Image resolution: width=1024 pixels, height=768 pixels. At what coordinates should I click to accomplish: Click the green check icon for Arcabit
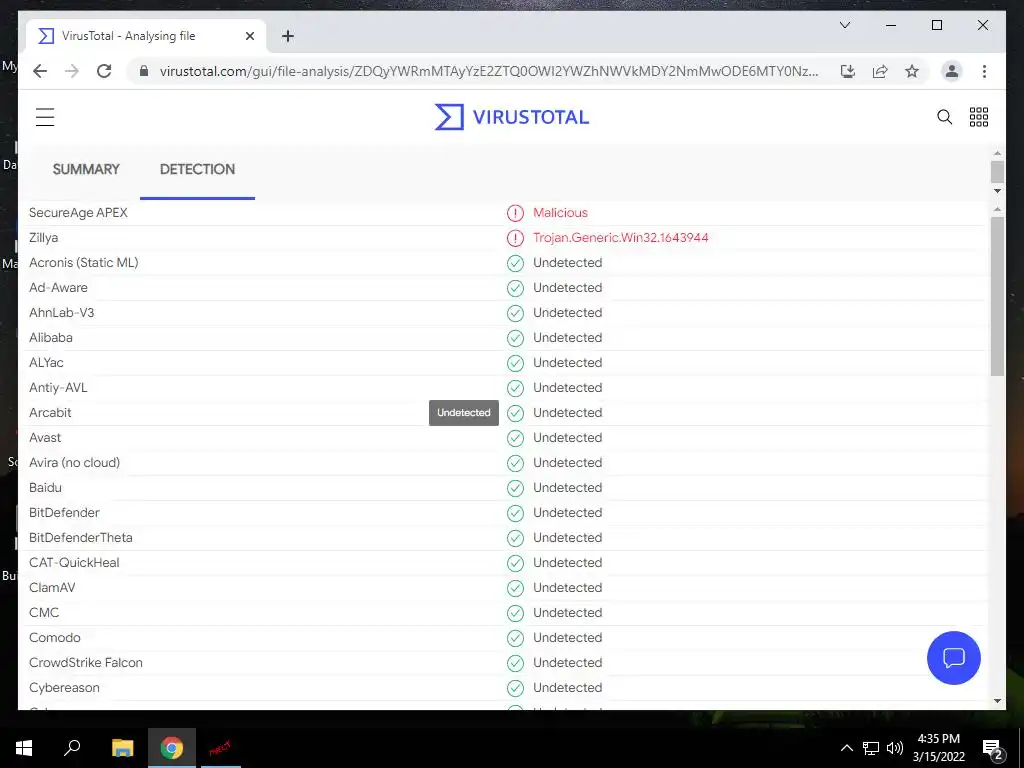[515, 413]
